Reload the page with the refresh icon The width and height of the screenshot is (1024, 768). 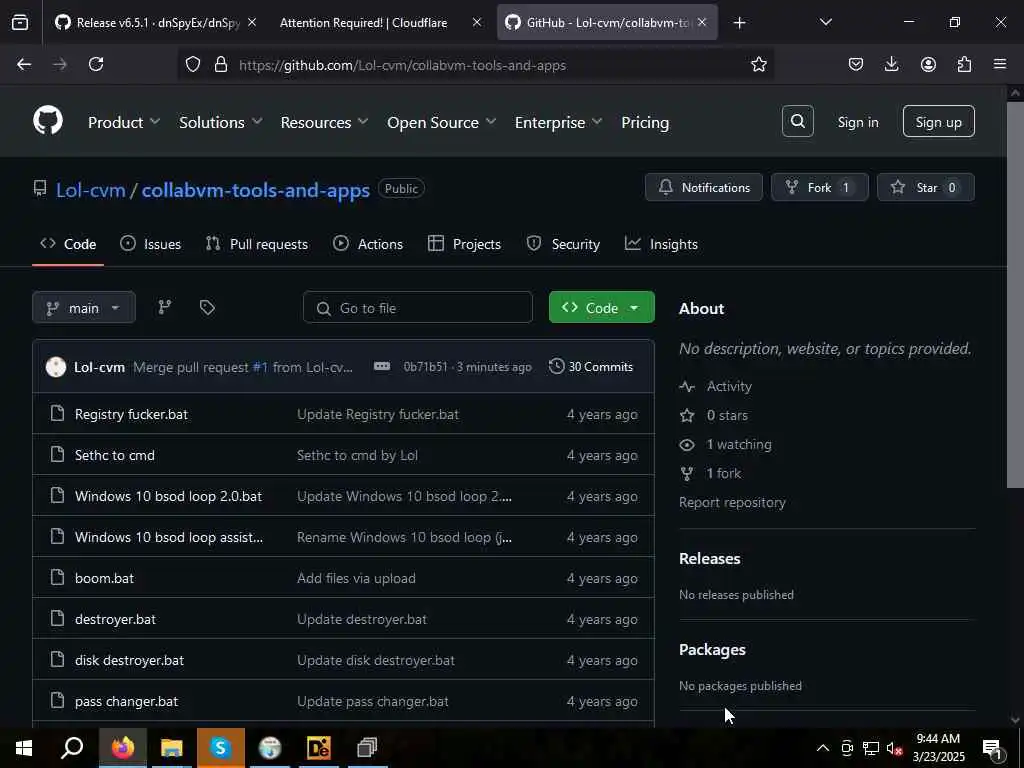[96, 64]
